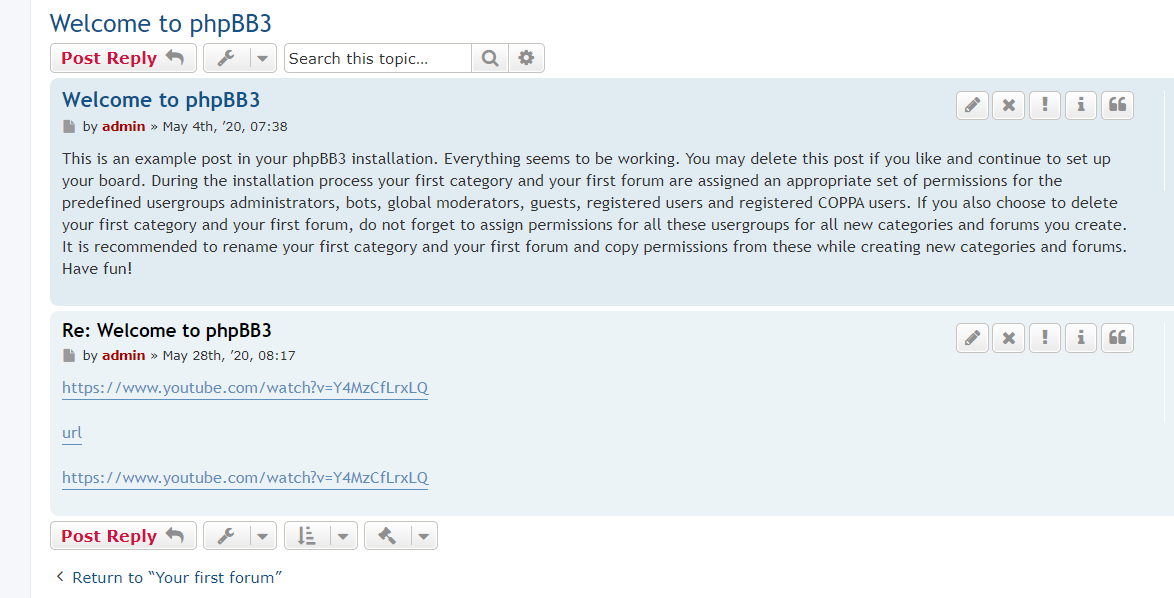The image size is (1174, 598).
Task: Show information for the Re: Welcome reply
Action: coord(1080,338)
